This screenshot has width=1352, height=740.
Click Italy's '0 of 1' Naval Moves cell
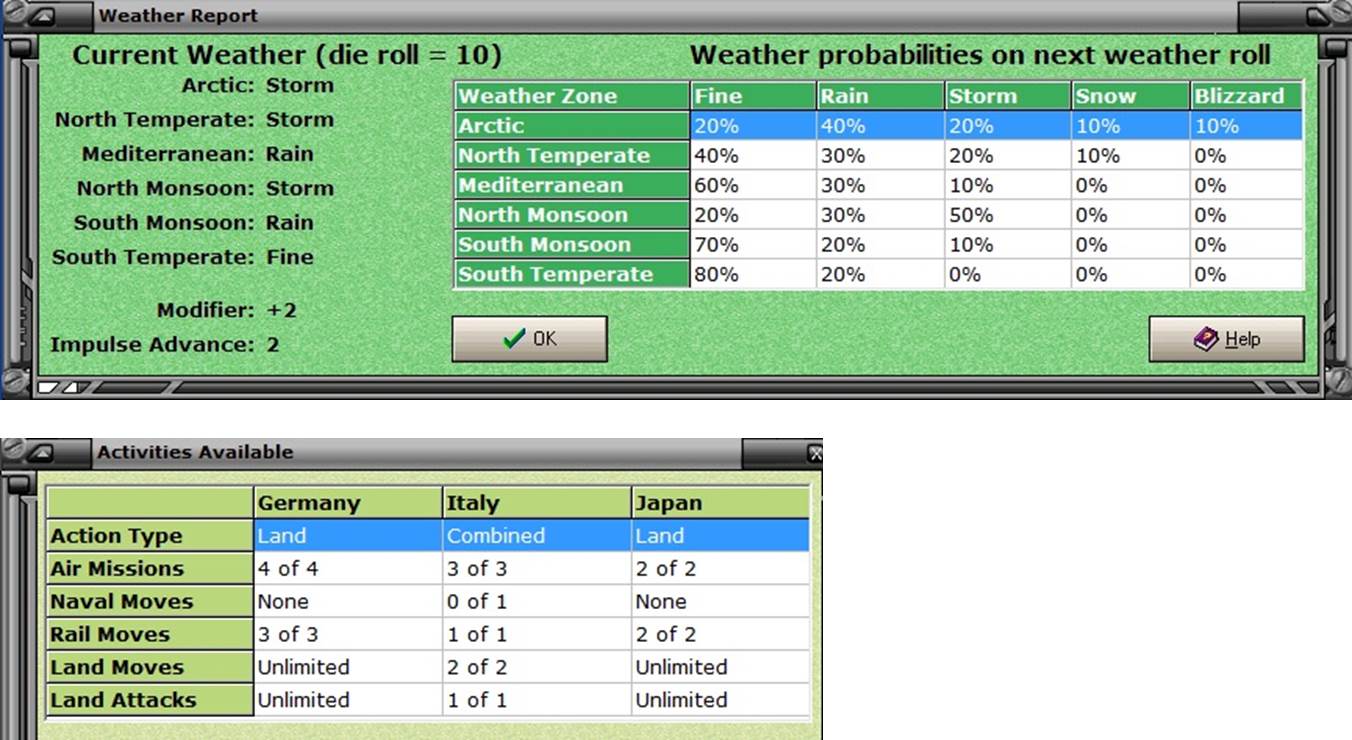click(536, 602)
